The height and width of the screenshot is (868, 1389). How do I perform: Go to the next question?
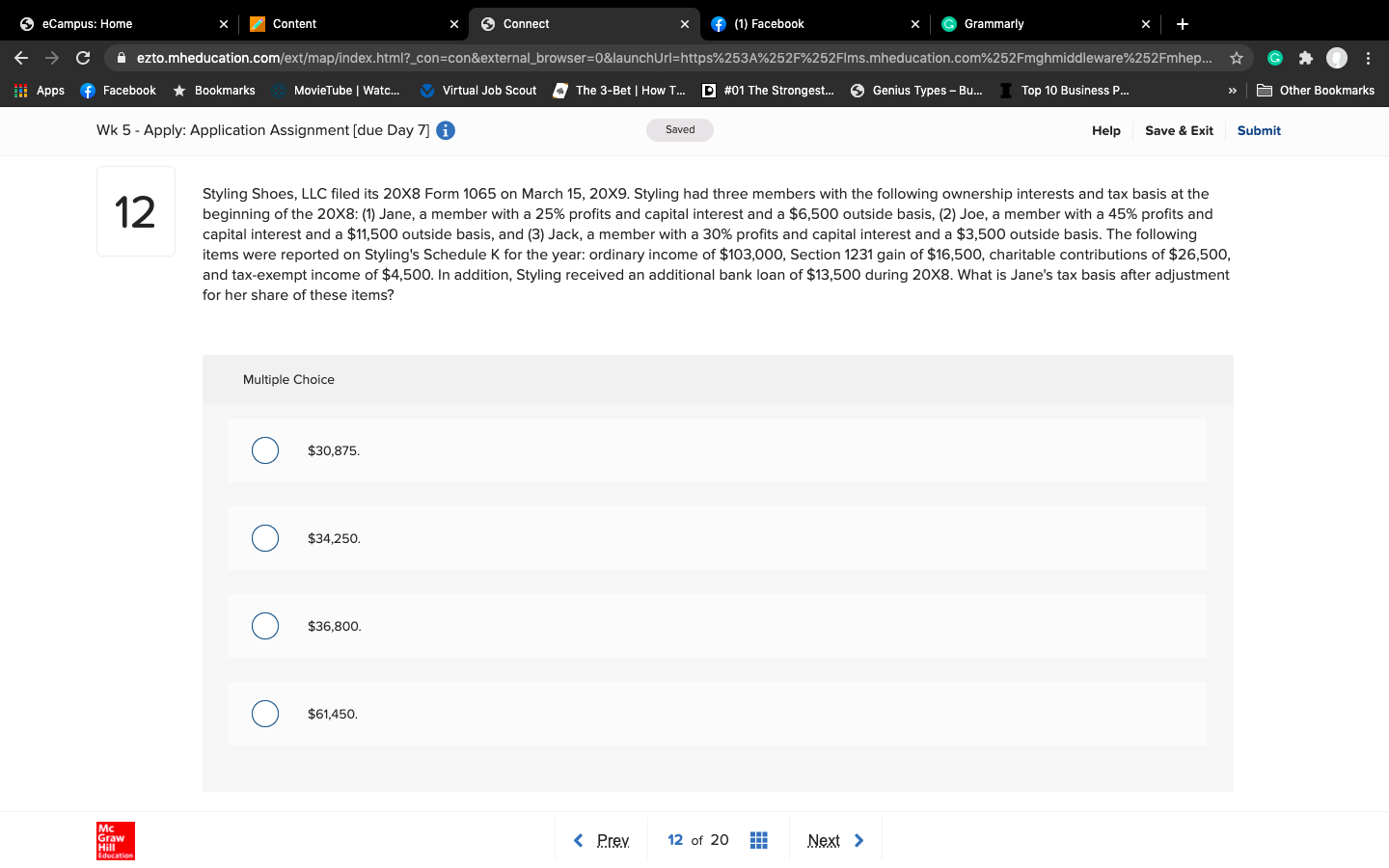click(835, 840)
